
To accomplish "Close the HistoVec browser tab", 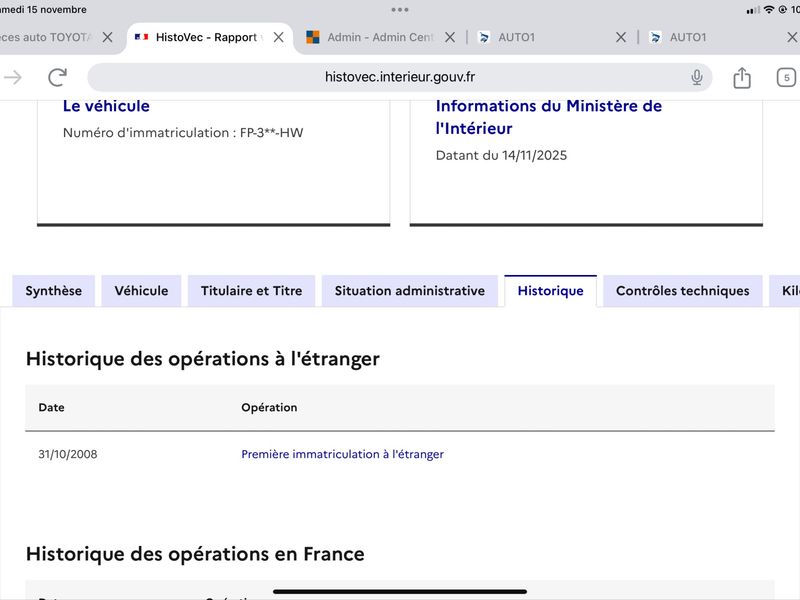I will pyautogui.click(x=279, y=37).
